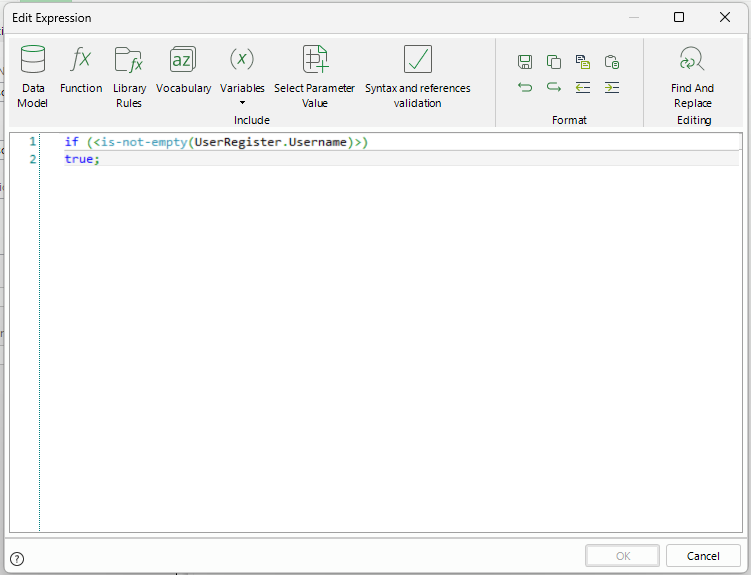Click the copy documents icon

(x=583, y=62)
